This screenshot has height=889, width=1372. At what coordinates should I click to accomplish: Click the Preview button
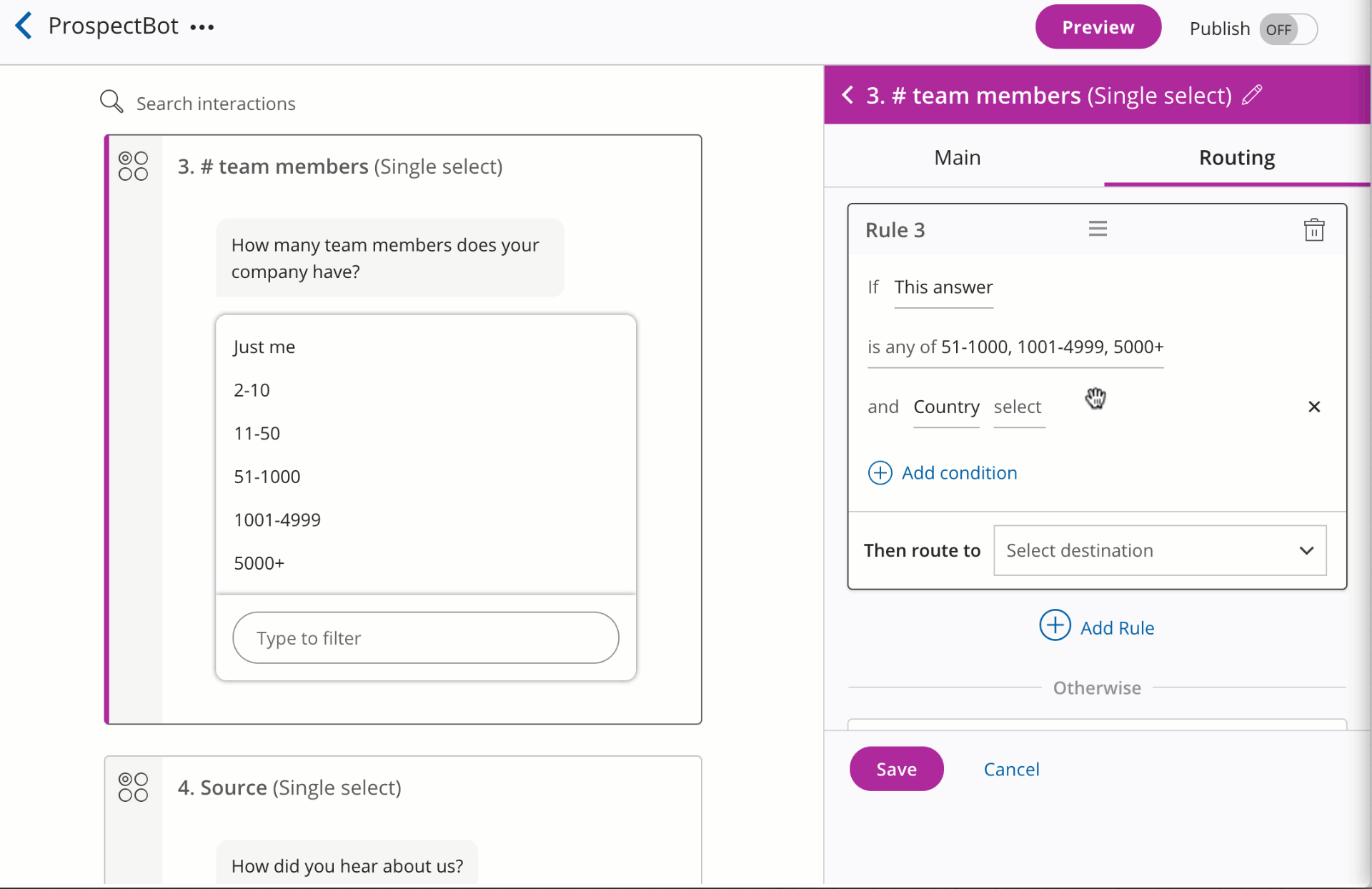(1098, 27)
